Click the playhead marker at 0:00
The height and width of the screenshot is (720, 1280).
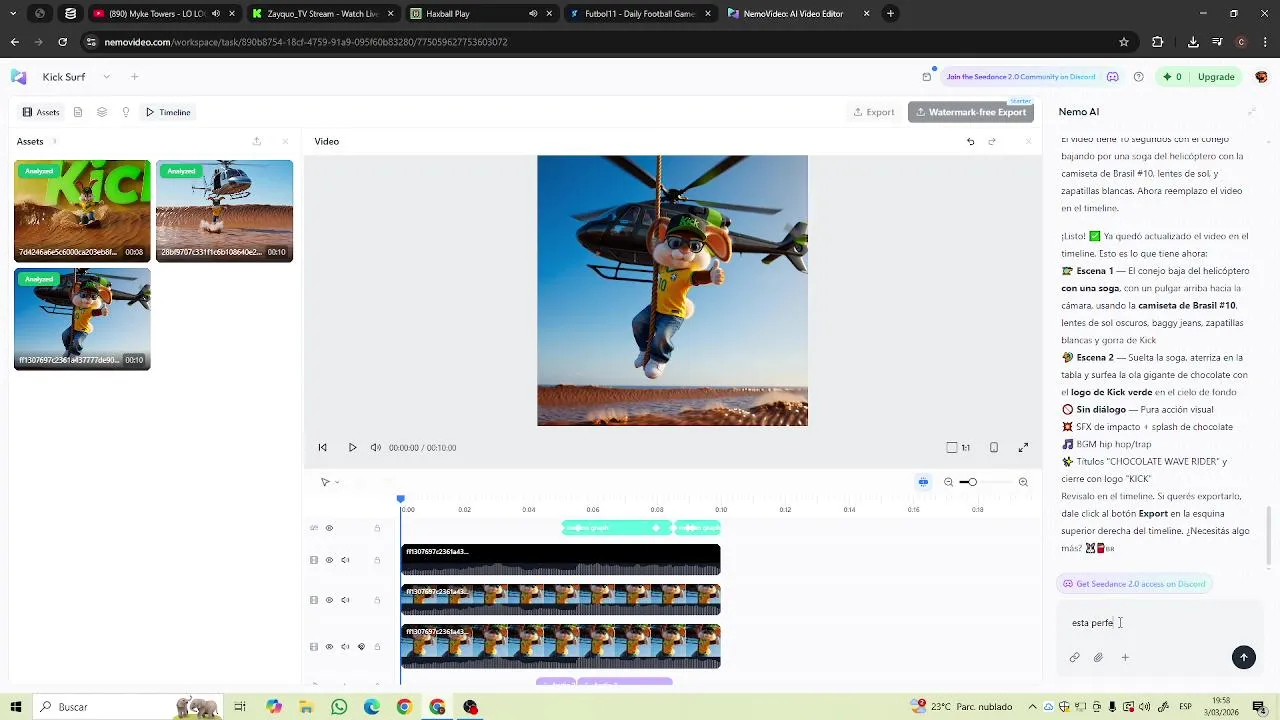401,499
